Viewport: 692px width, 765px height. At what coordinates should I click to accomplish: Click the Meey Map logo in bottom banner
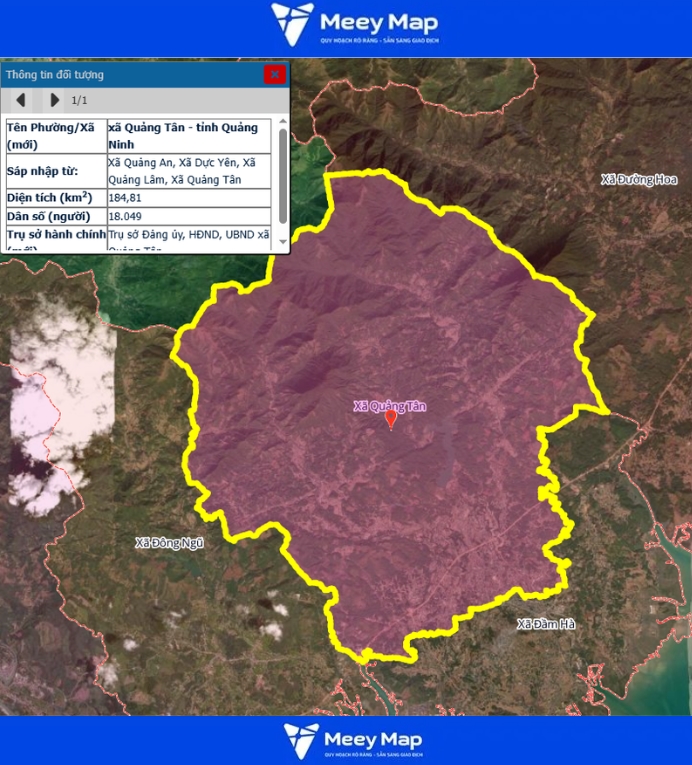point(354,741)
